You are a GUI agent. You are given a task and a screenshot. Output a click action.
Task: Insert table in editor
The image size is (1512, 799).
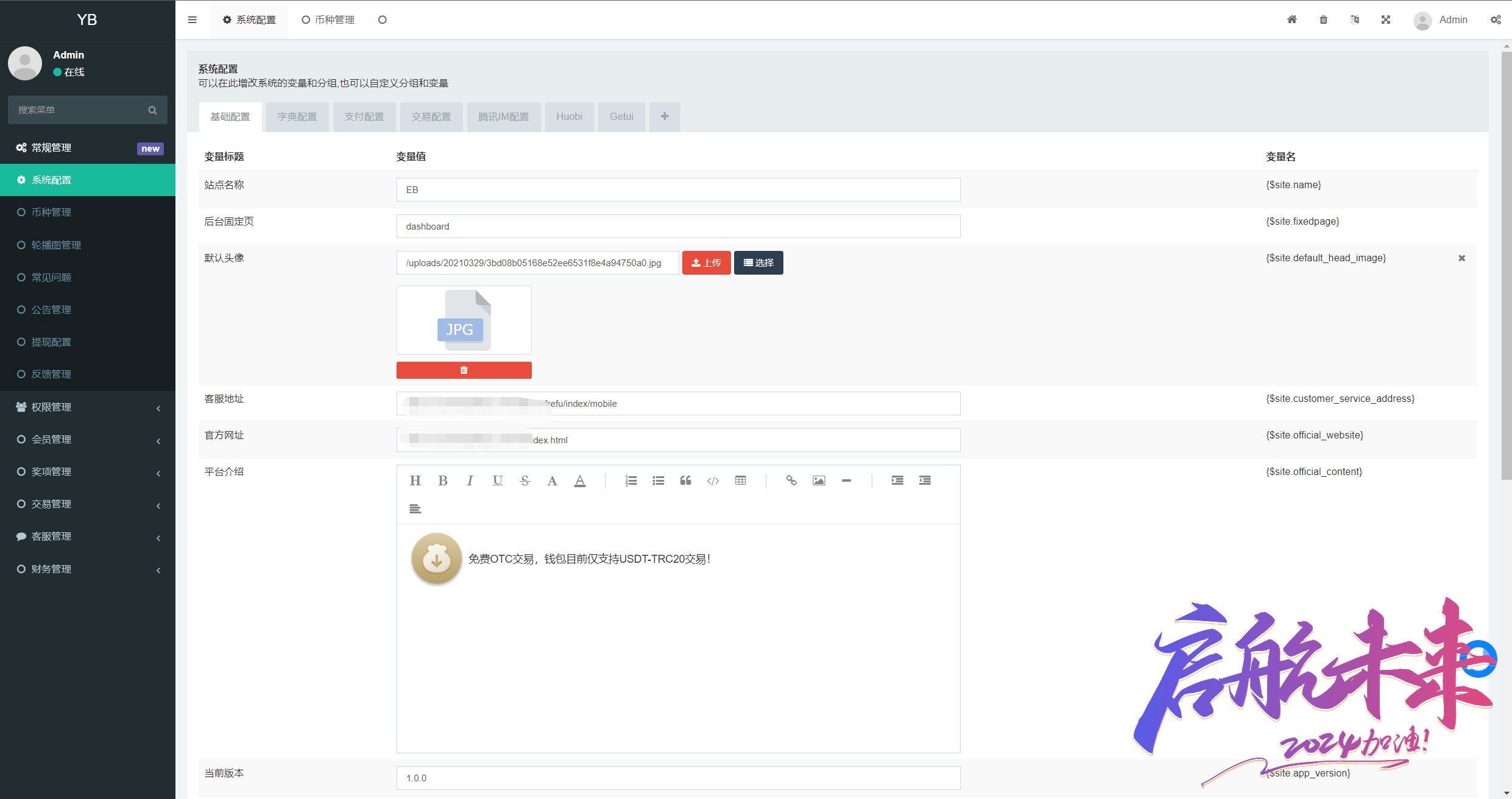pos(740,480)
